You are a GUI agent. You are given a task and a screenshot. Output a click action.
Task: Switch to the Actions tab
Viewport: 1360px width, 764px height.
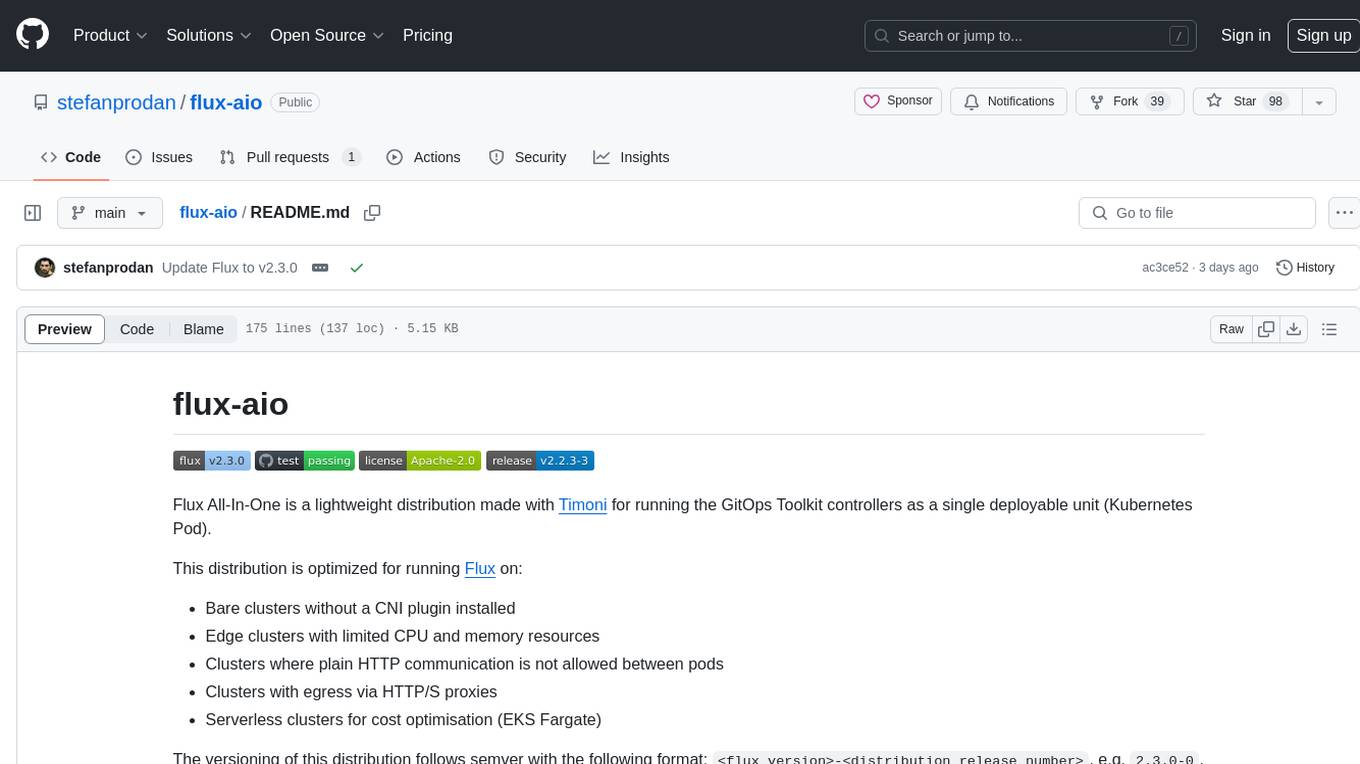point(423,157)
